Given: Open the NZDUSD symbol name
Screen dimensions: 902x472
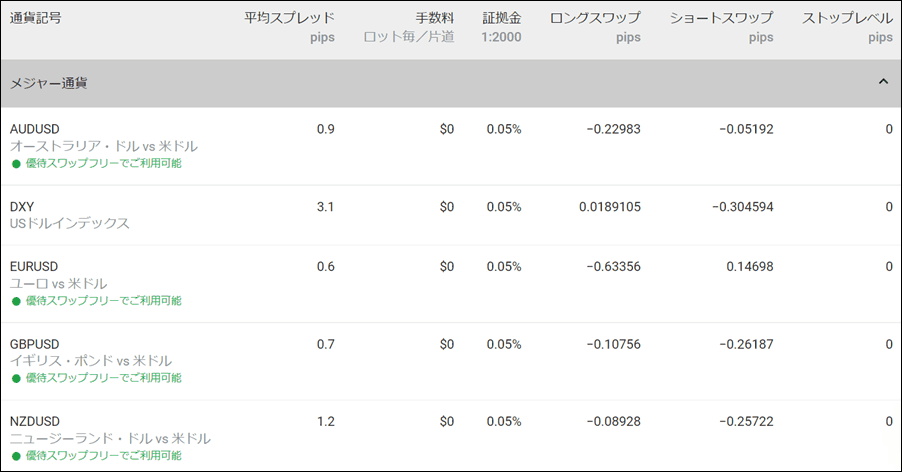Looking at the screenshot, I should pos(35,422).
